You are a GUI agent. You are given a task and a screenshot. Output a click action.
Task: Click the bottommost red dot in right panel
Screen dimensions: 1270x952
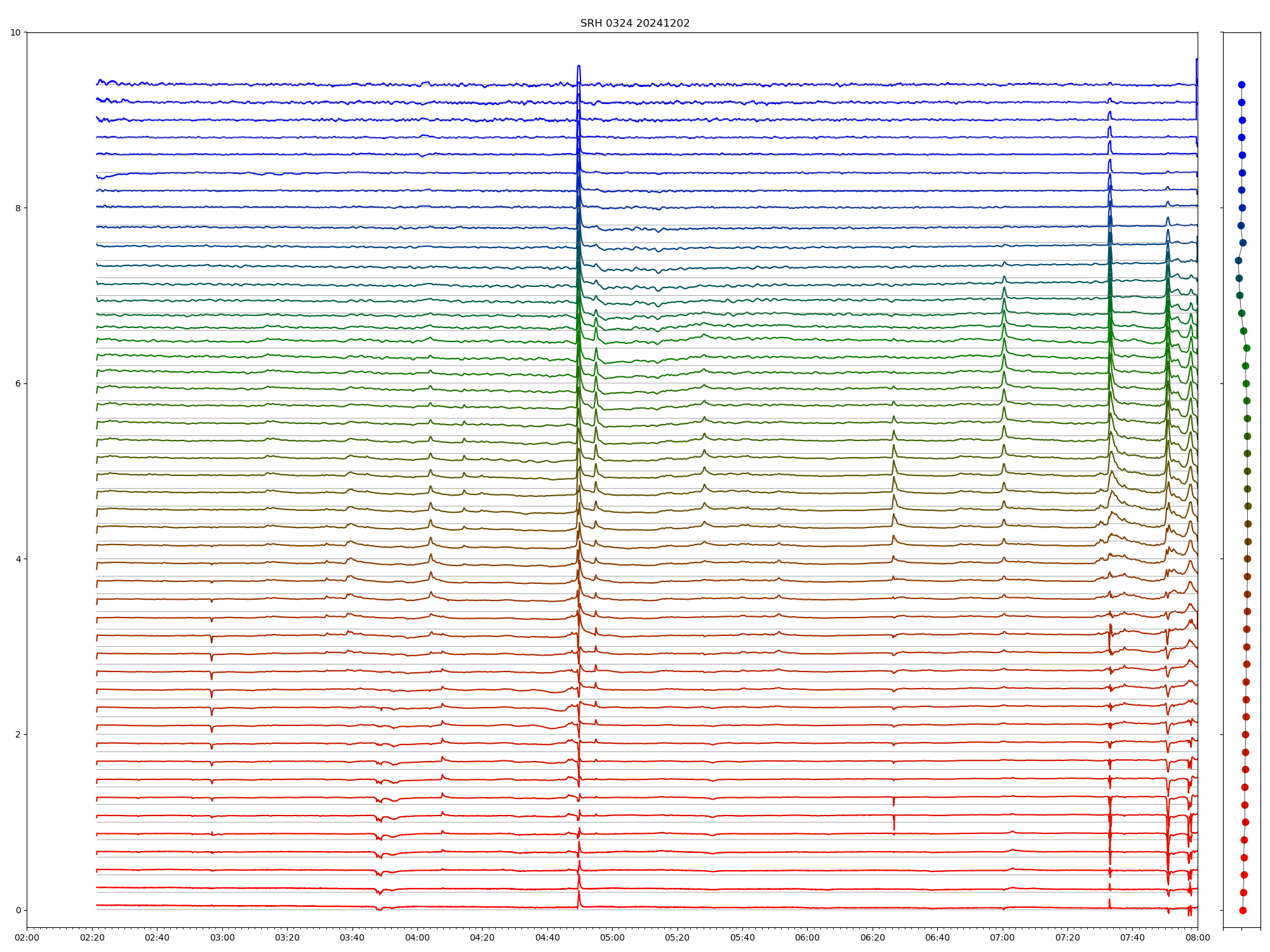[1243, 910]
